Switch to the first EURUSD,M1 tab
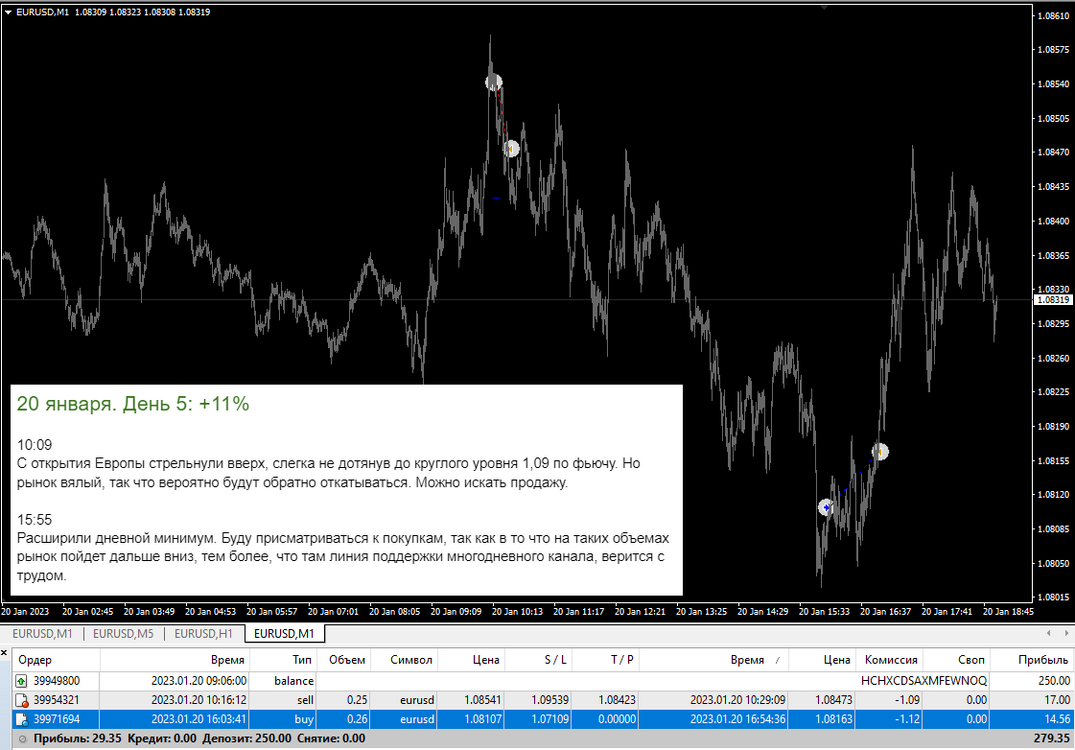The height and width of the screenshot is (750, 1075). (43, 633)
